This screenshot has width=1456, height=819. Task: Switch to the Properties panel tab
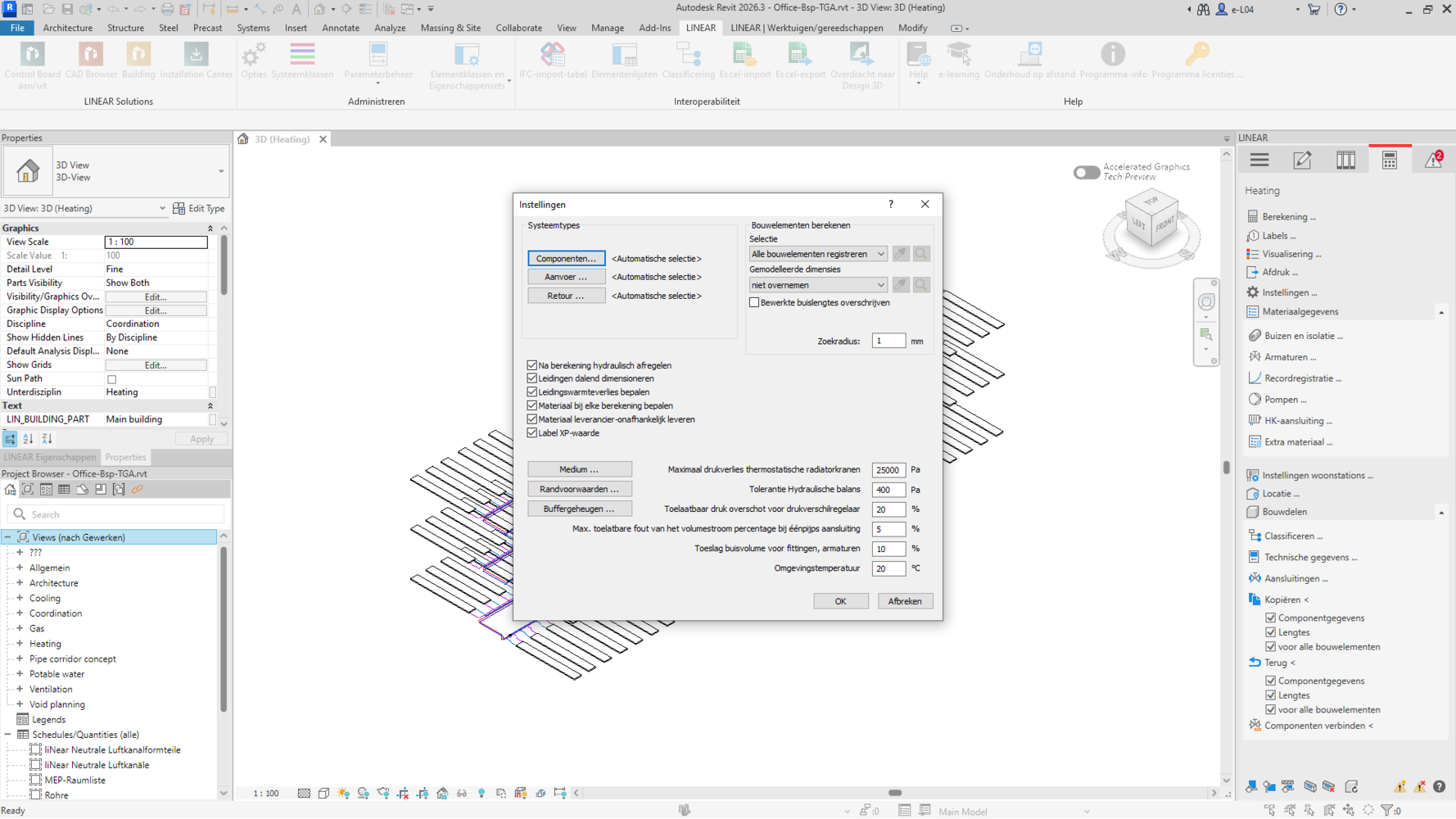pos(125,457)
